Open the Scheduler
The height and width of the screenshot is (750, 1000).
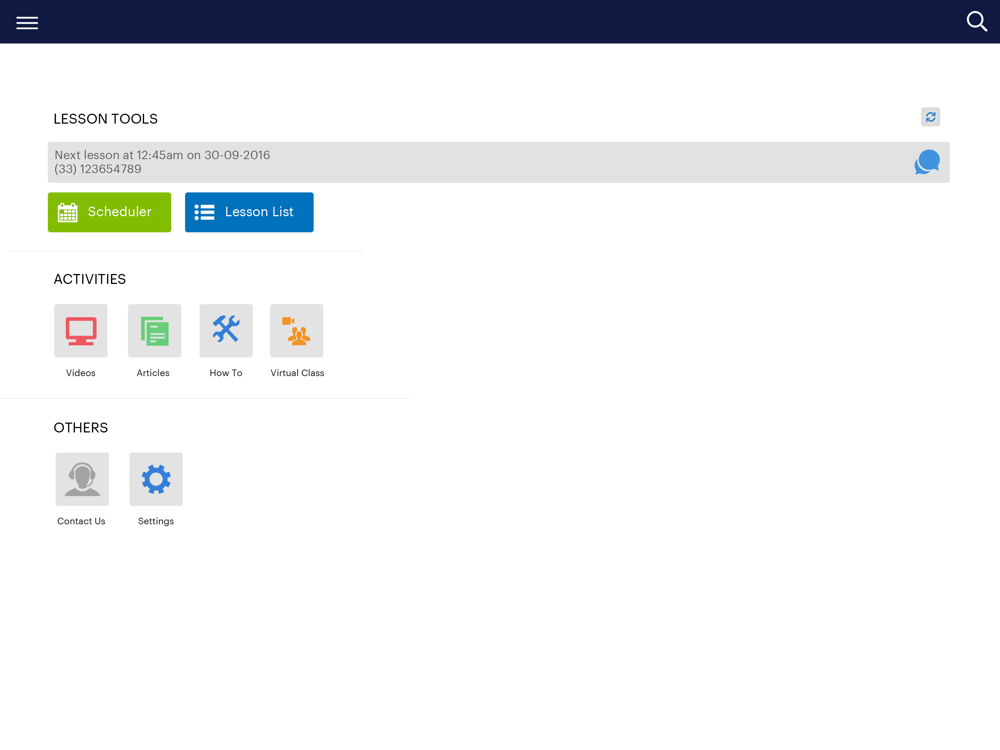pyautogui.click(x=109, y=212)
